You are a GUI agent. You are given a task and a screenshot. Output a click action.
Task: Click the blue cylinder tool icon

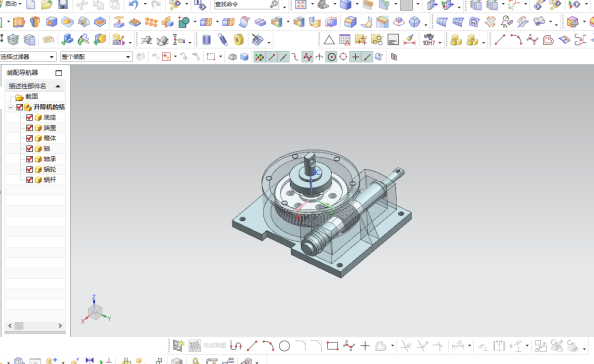pos(206,39)
